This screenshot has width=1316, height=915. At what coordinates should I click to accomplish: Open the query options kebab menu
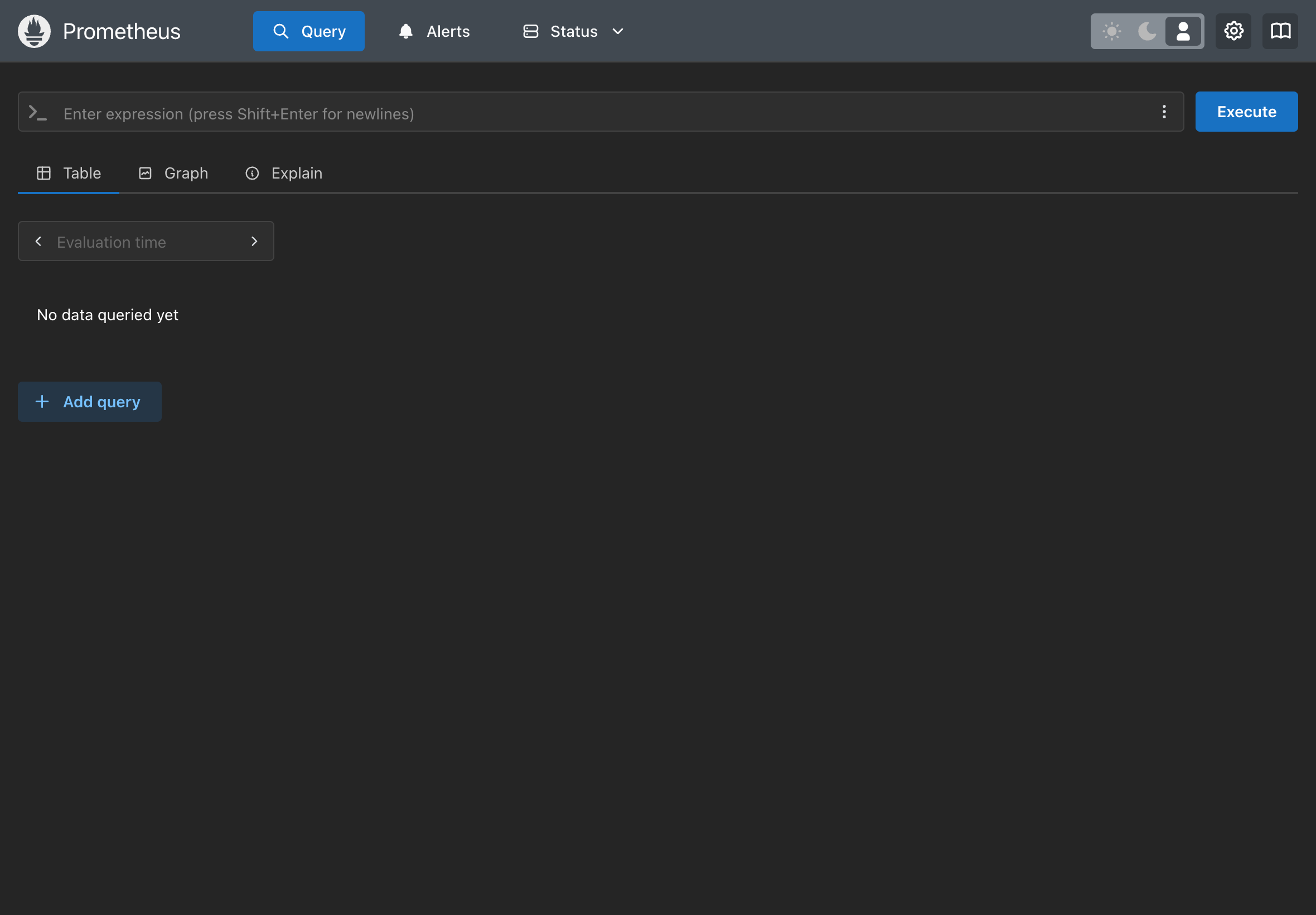1164,111
